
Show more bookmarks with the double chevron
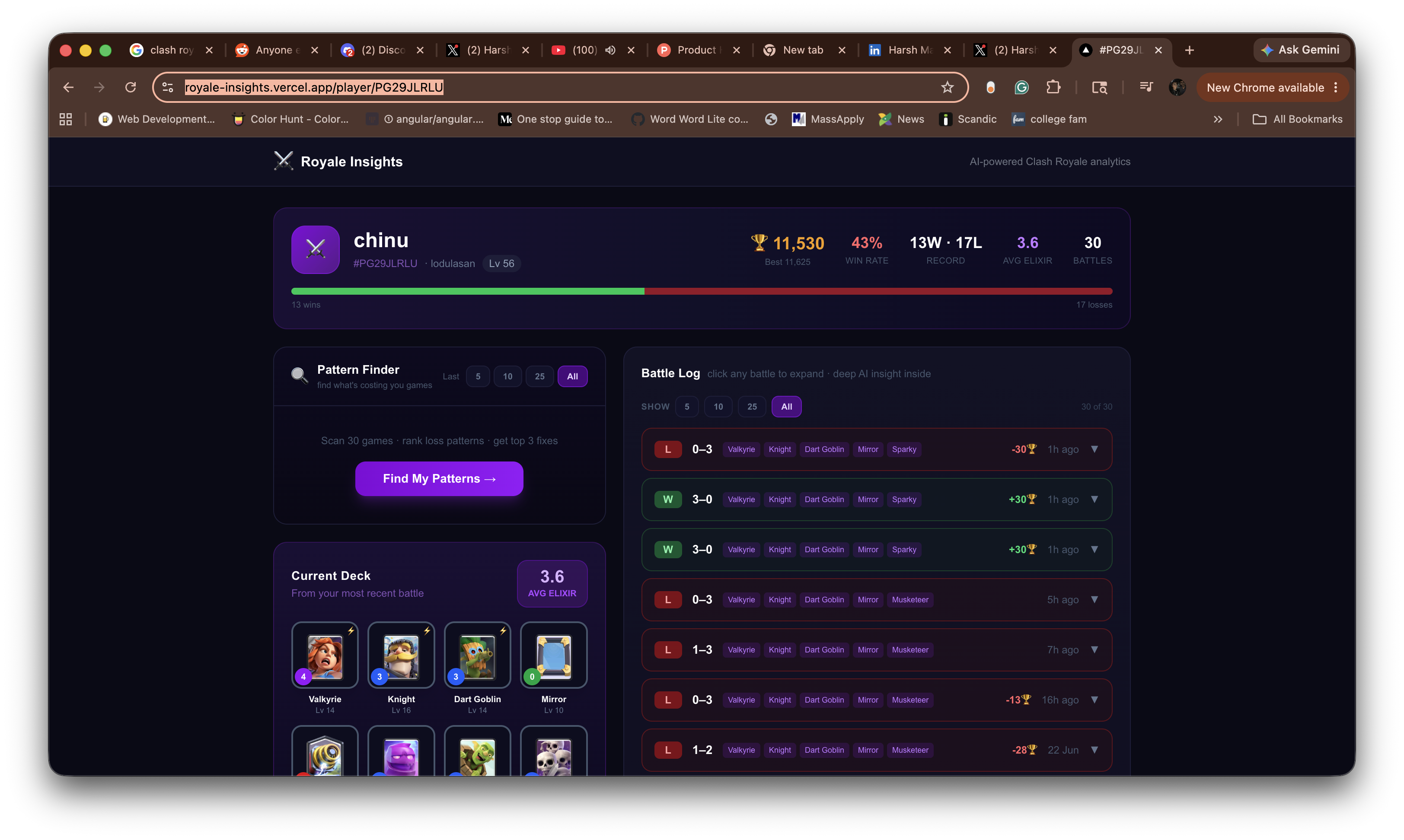pyautogui.click(x=1218, y=119)
